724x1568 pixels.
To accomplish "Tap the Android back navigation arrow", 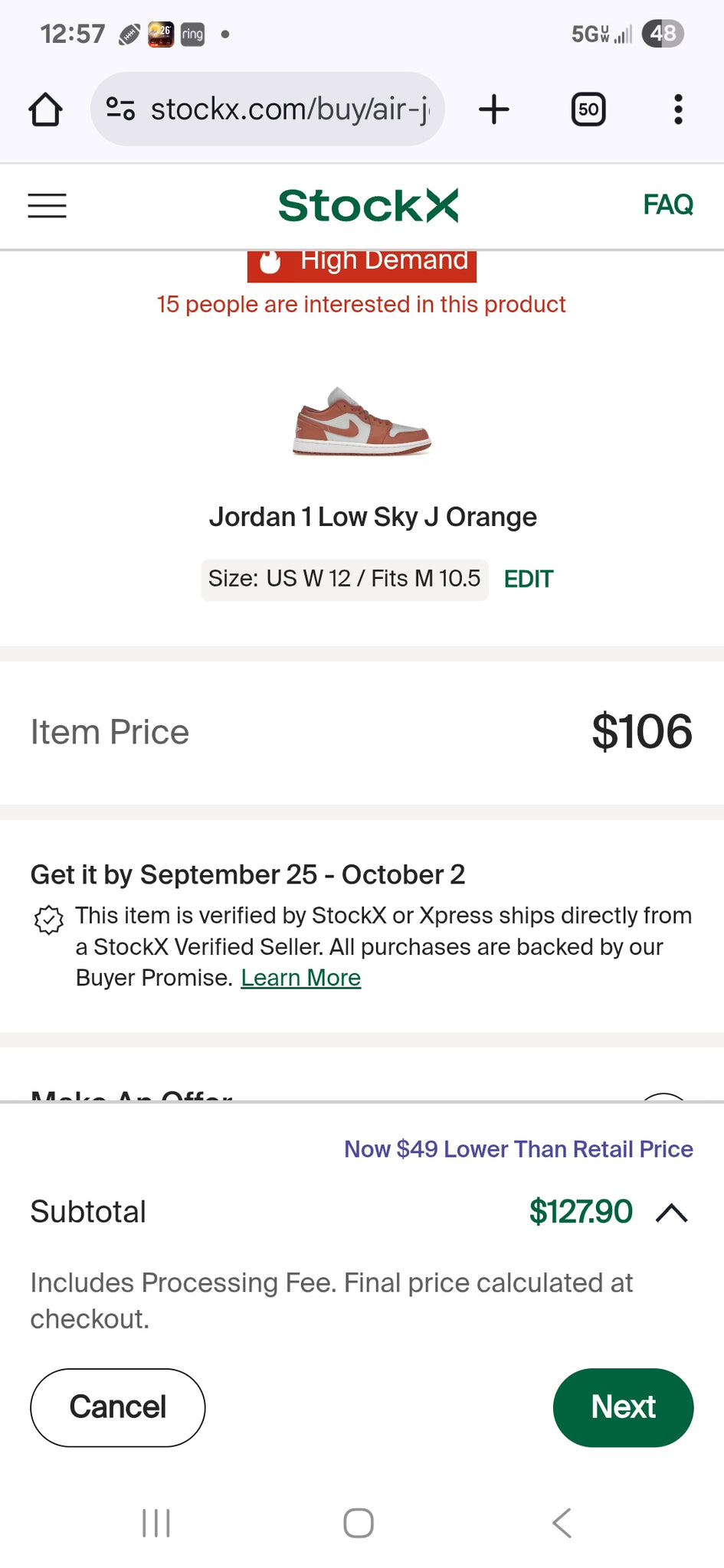I will (562, 1523).
